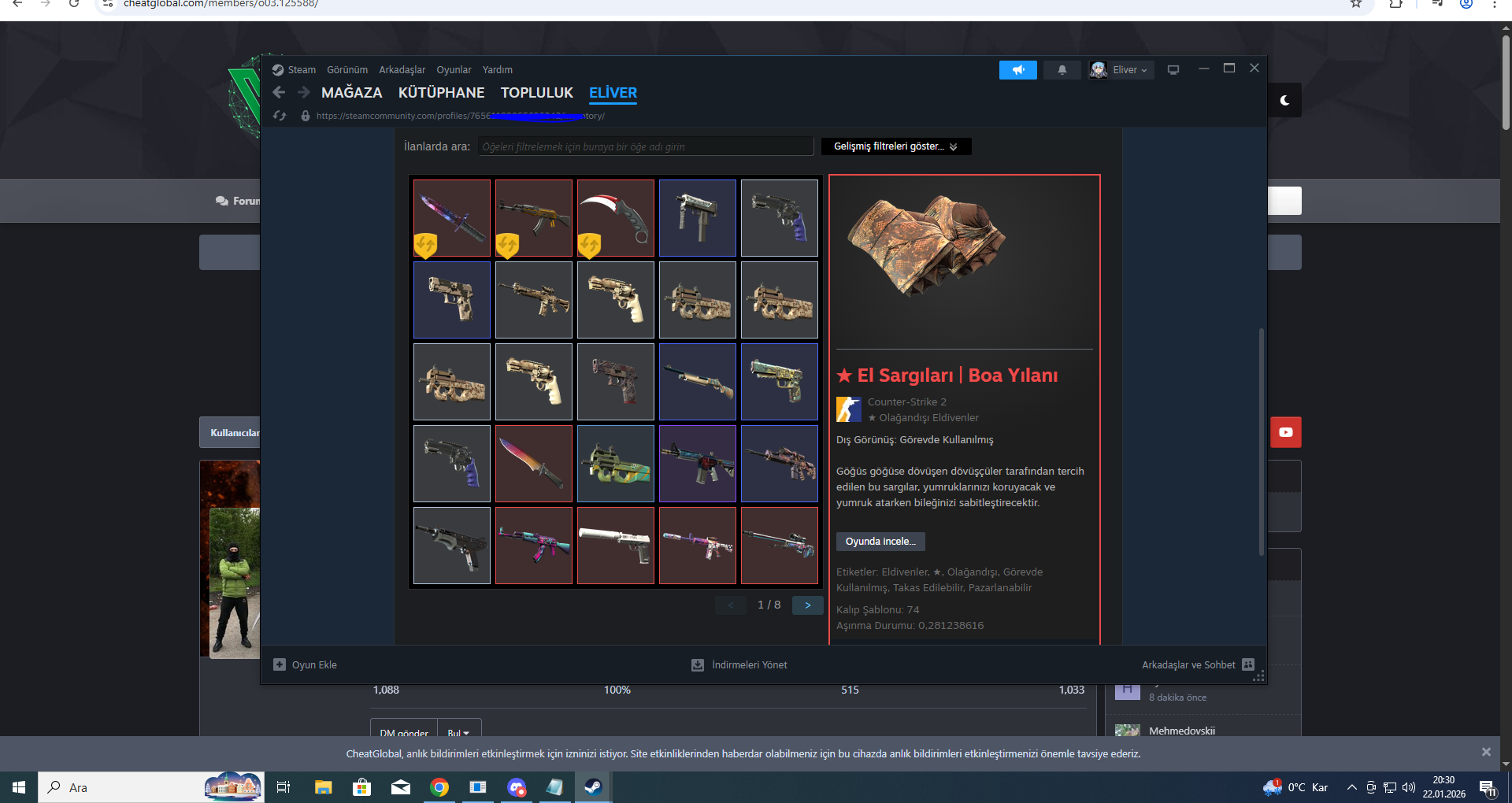Go forward in Steam navigation
This screenshot has height=803, width=1512.
tap(304, 93)
